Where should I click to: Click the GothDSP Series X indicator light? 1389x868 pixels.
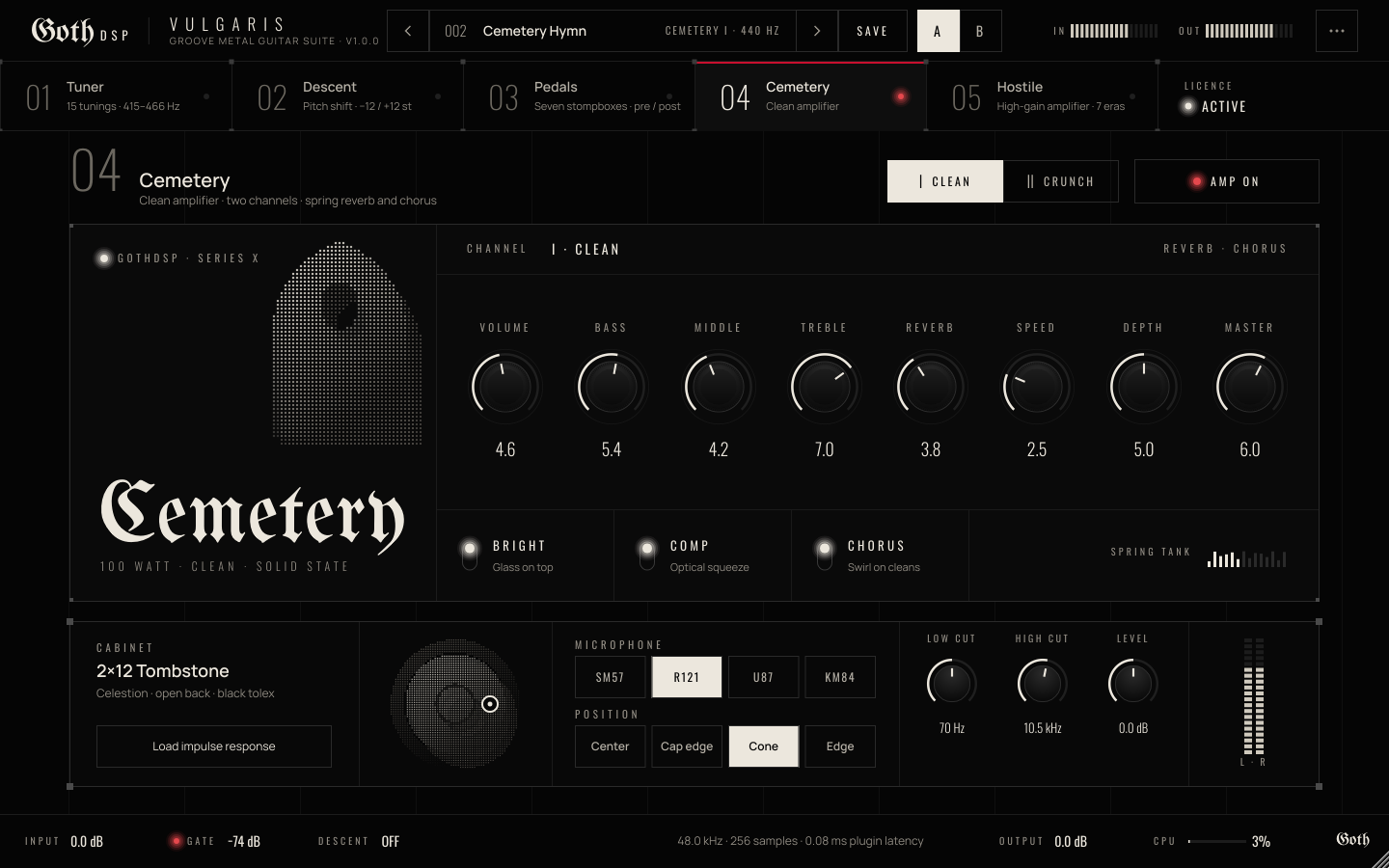point(103,258)
